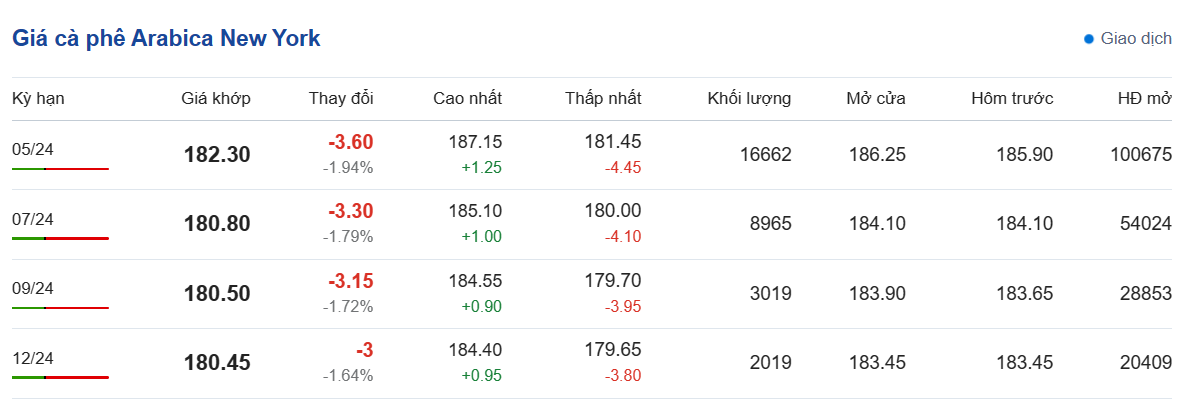Click the Kỳ hạn column header

(x=38, y=98)
